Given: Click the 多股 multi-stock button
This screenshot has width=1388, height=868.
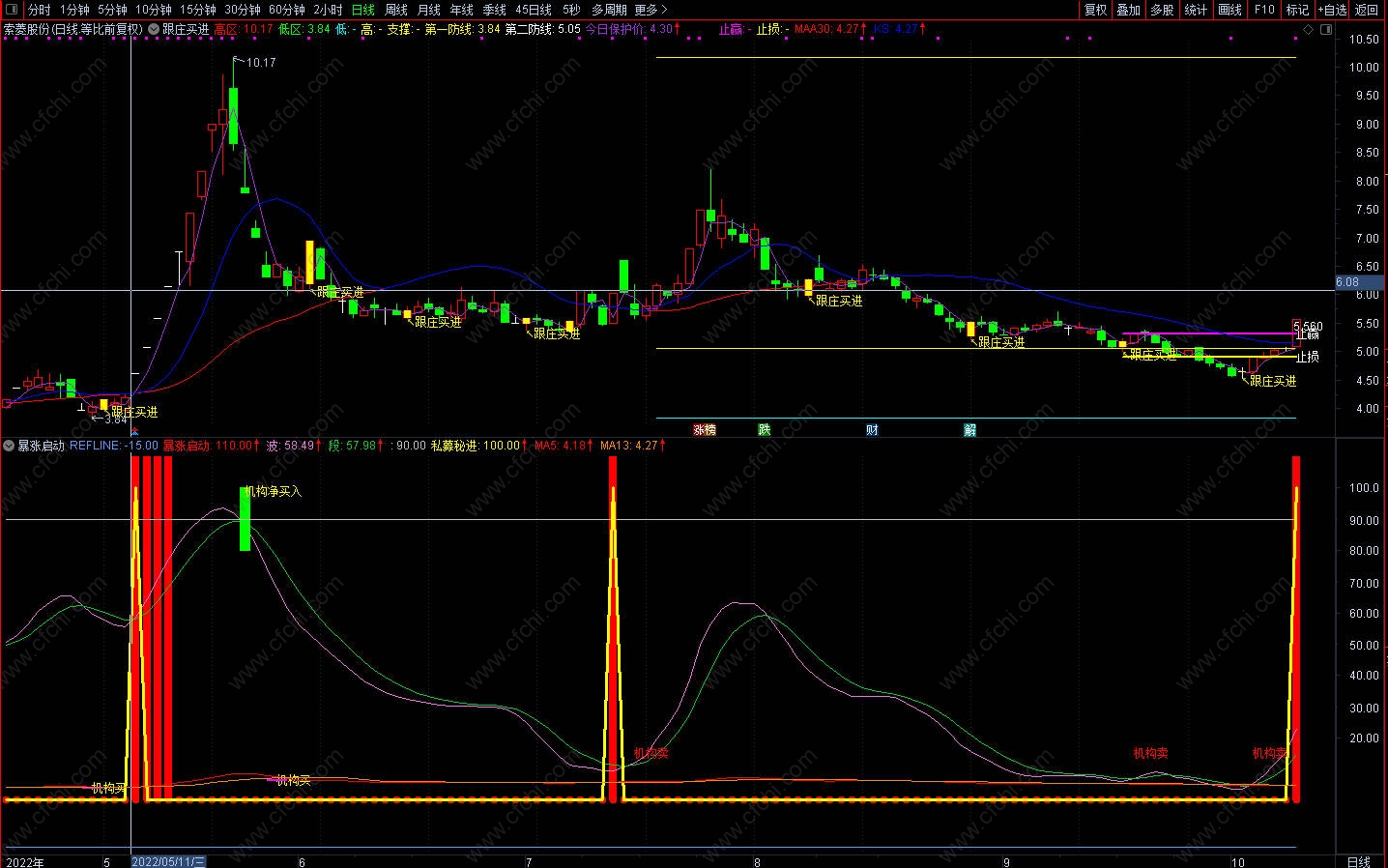Looking at the screenshot, I should click(1162, 10).
